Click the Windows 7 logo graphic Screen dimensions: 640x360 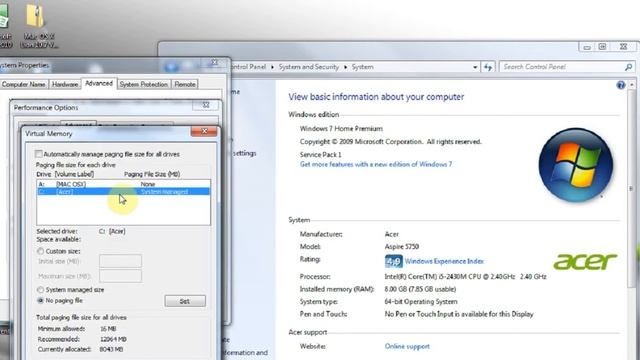pyautogui.click(x=576, y=165)
